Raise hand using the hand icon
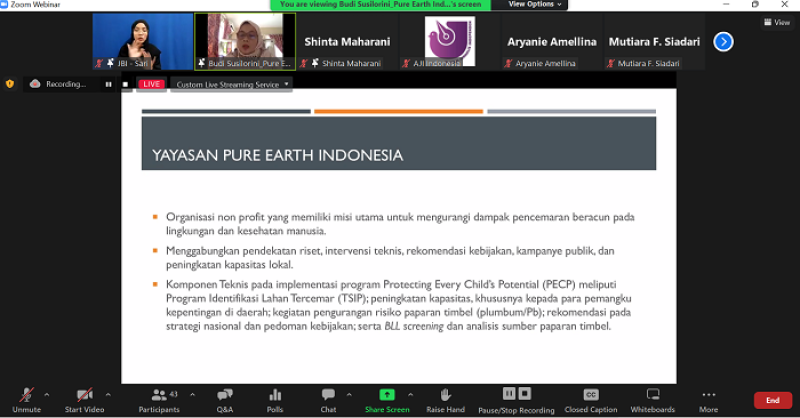 coord(445,395)
